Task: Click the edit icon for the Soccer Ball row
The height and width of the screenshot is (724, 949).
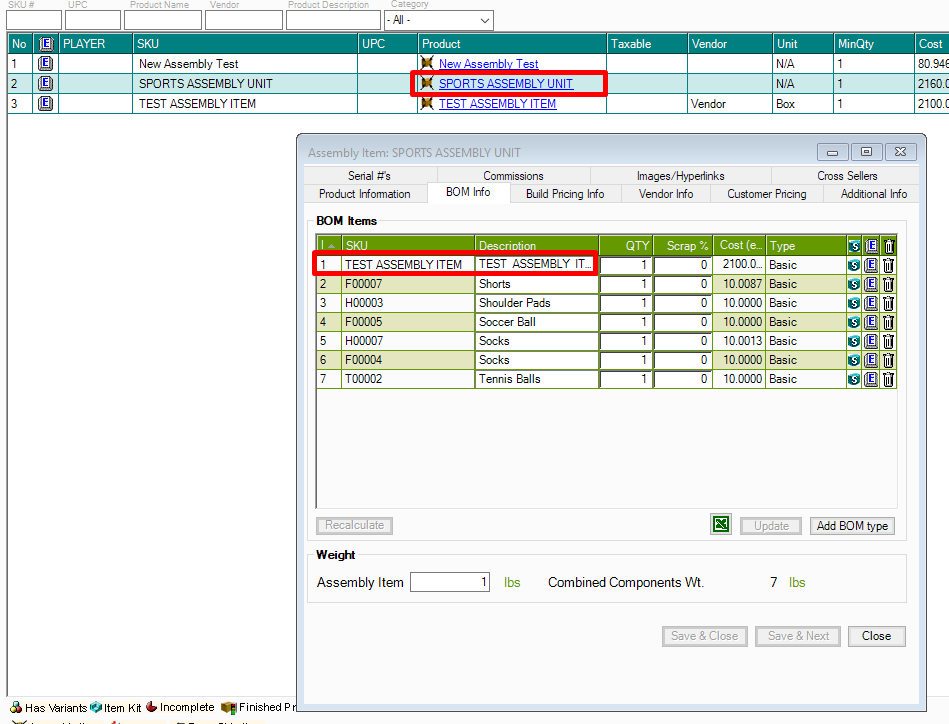Action: tap(871, 322)
